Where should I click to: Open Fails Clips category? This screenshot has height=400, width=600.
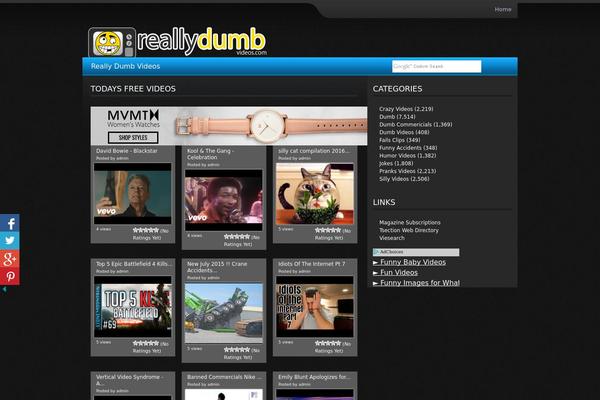(x=399, y=140)
